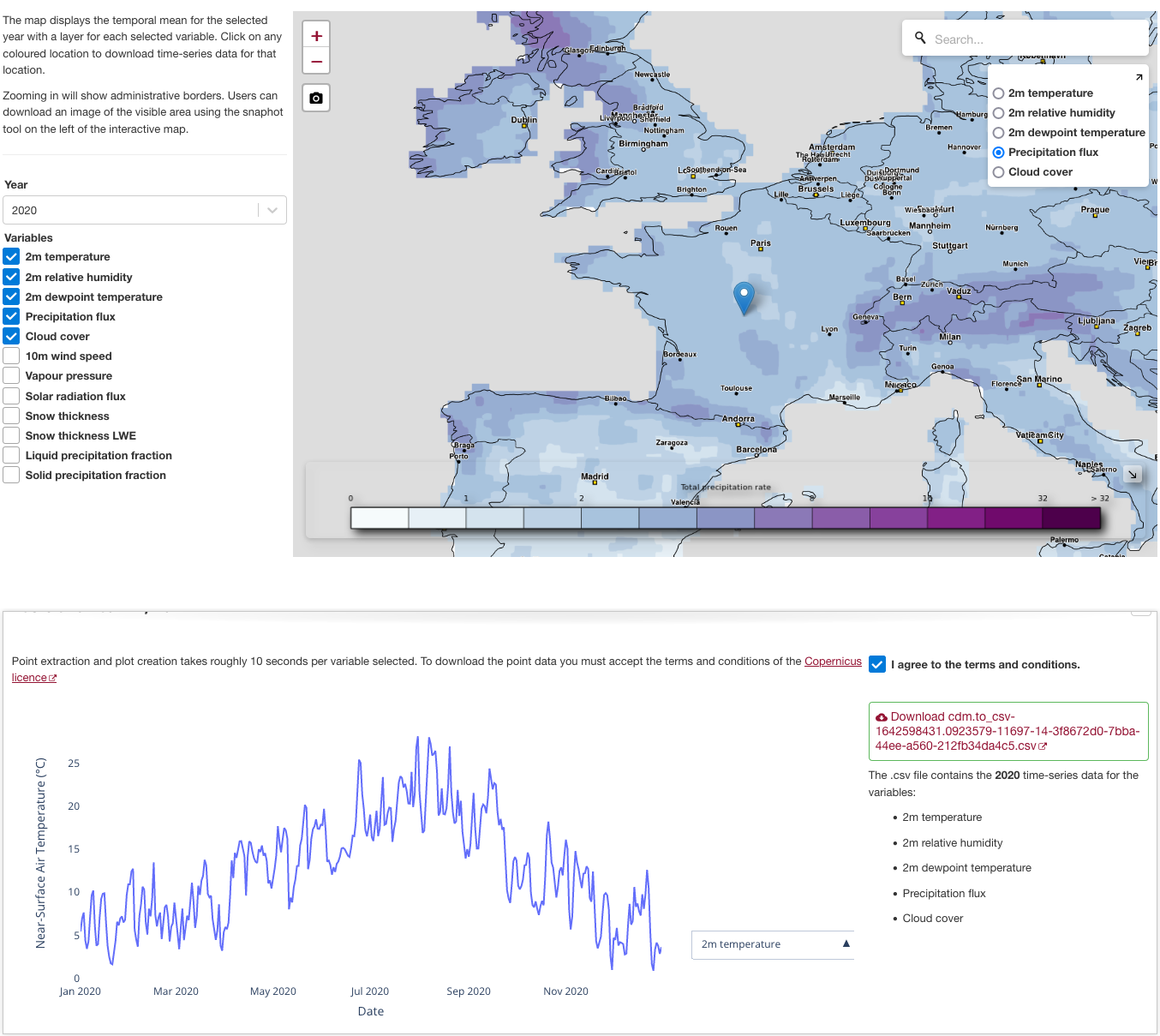
Task: Click the search magnifier icon
Action: point(920,38)
